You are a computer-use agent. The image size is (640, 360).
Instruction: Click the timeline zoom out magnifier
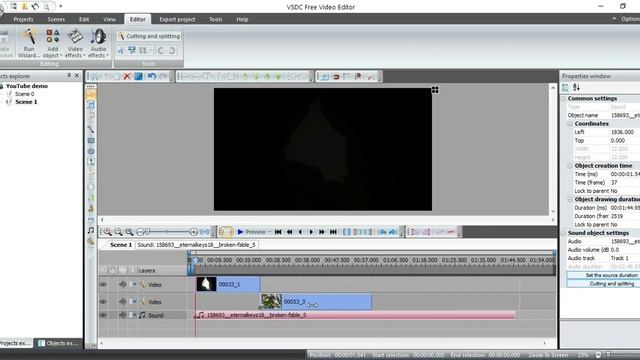(118, 232)
